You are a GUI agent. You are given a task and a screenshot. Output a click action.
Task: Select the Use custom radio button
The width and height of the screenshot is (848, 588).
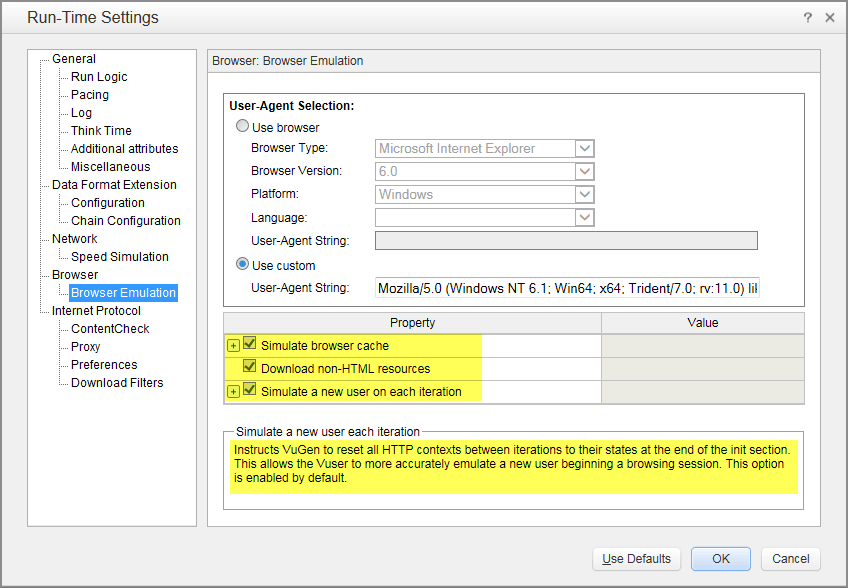tap(242, 265)
